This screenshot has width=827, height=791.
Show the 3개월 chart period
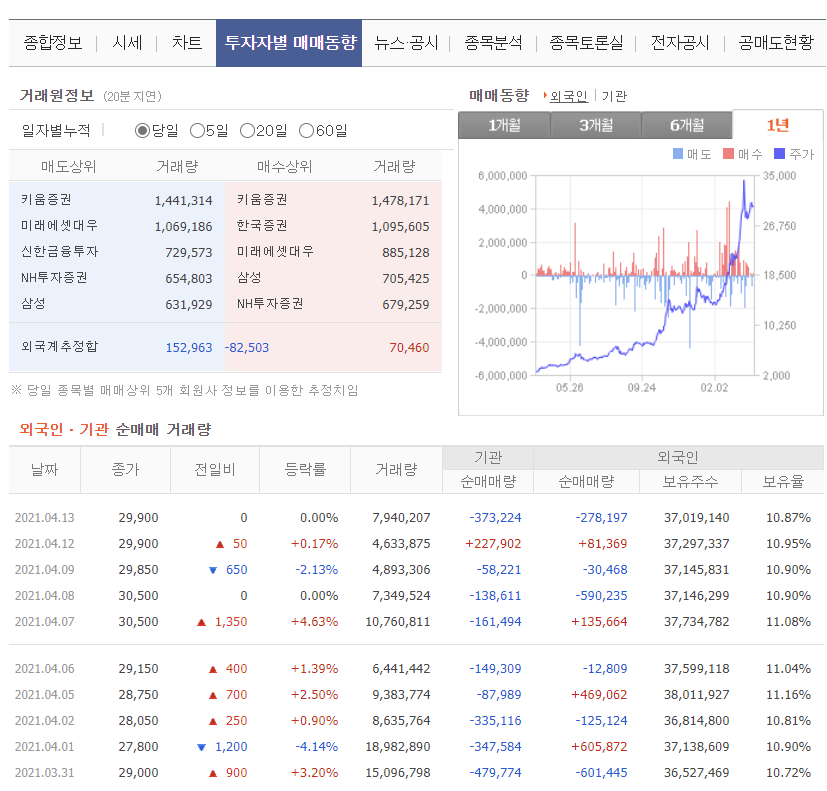[596, 126]
